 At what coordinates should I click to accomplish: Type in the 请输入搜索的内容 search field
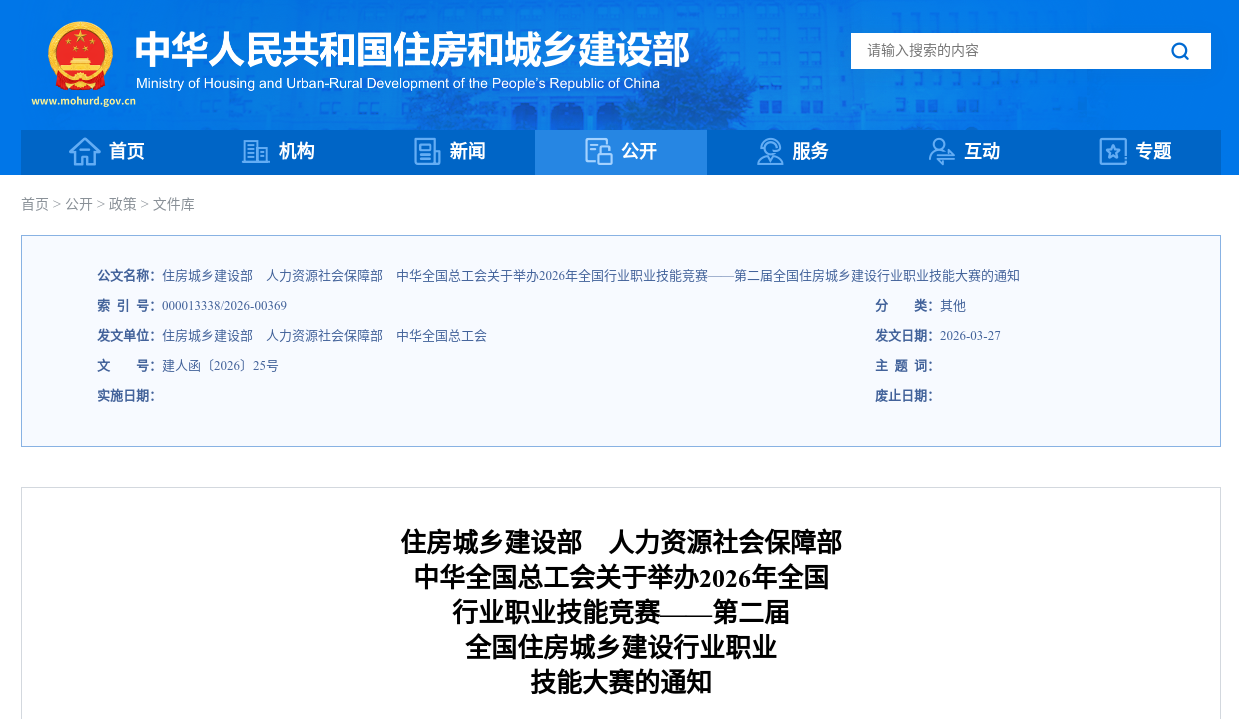point(1000,51)
